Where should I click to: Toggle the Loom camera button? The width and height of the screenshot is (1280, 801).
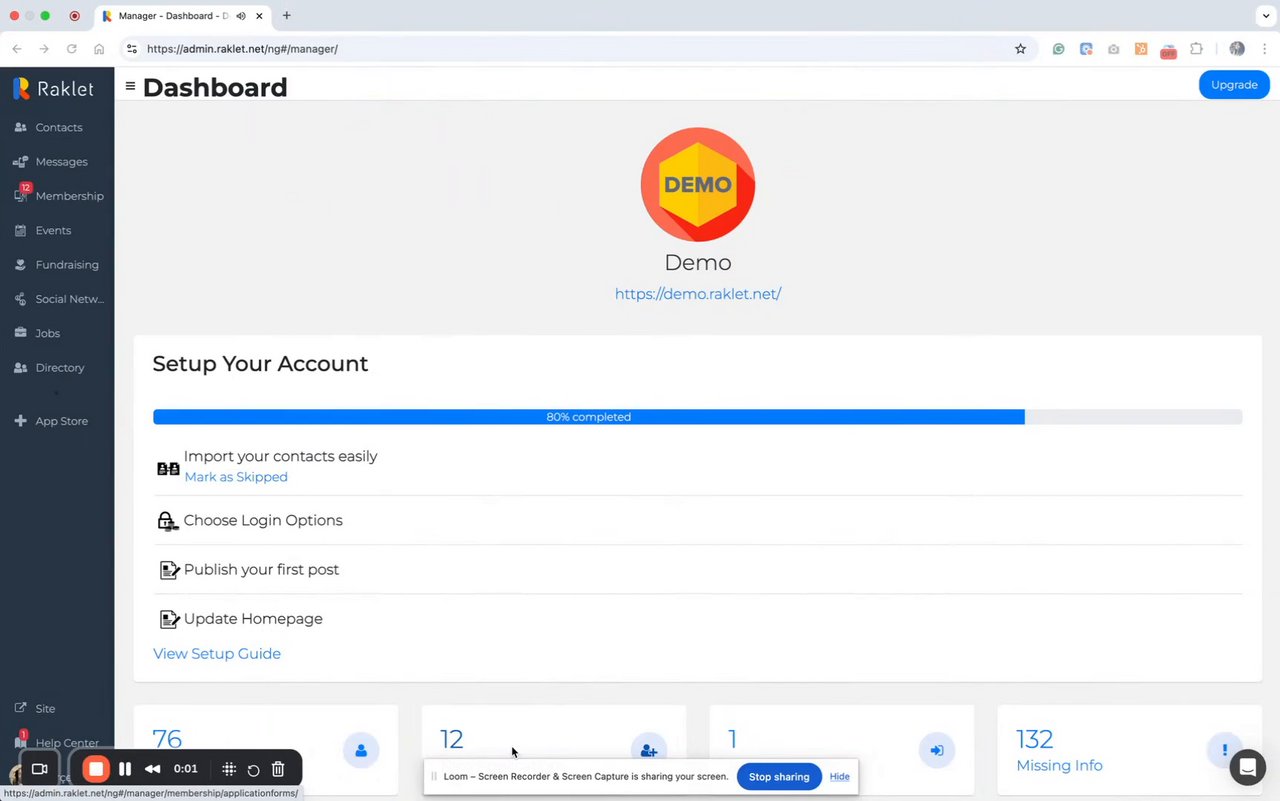click(x=40, y=769)
